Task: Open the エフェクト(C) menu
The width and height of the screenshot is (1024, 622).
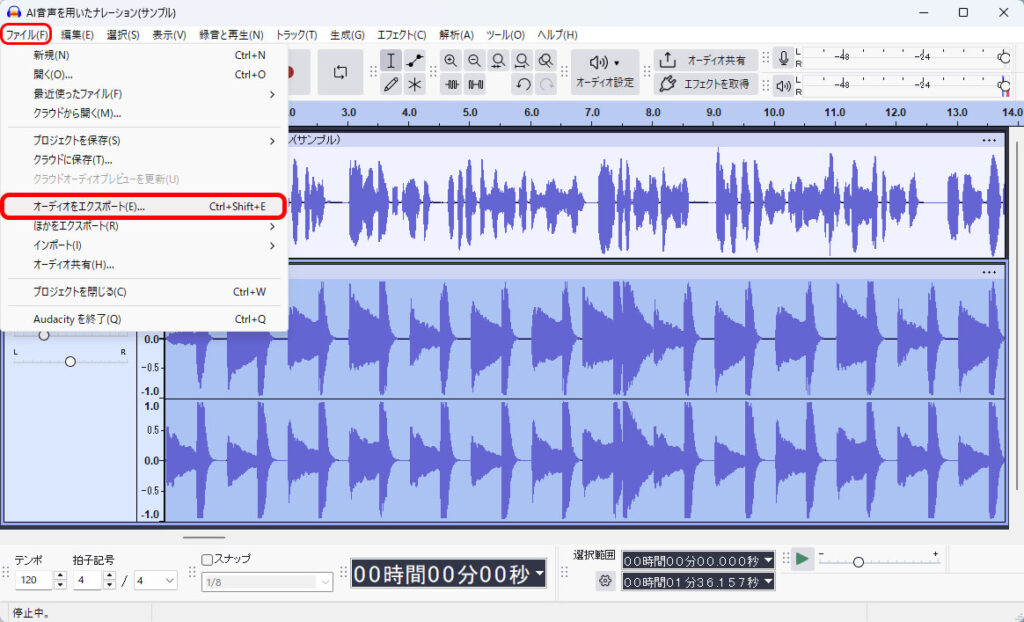Action: point(402,35)
